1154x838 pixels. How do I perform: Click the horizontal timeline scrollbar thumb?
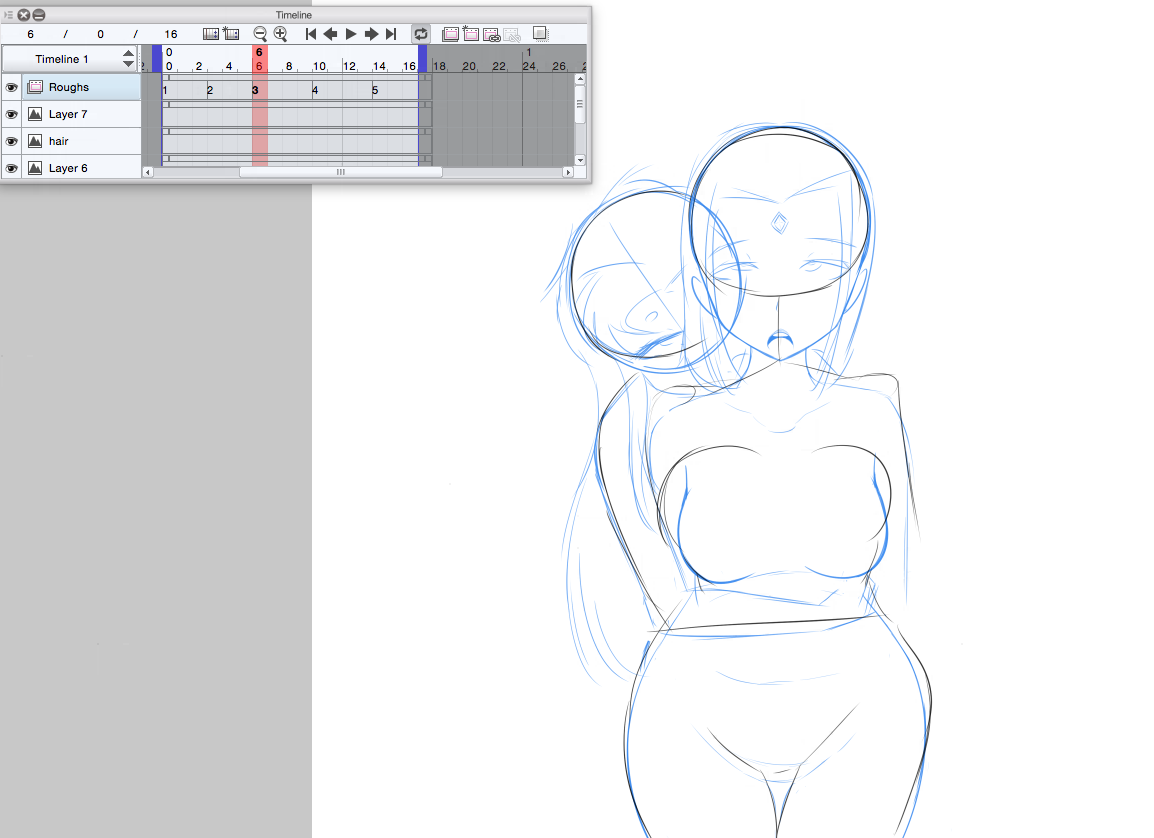(341, 172)
